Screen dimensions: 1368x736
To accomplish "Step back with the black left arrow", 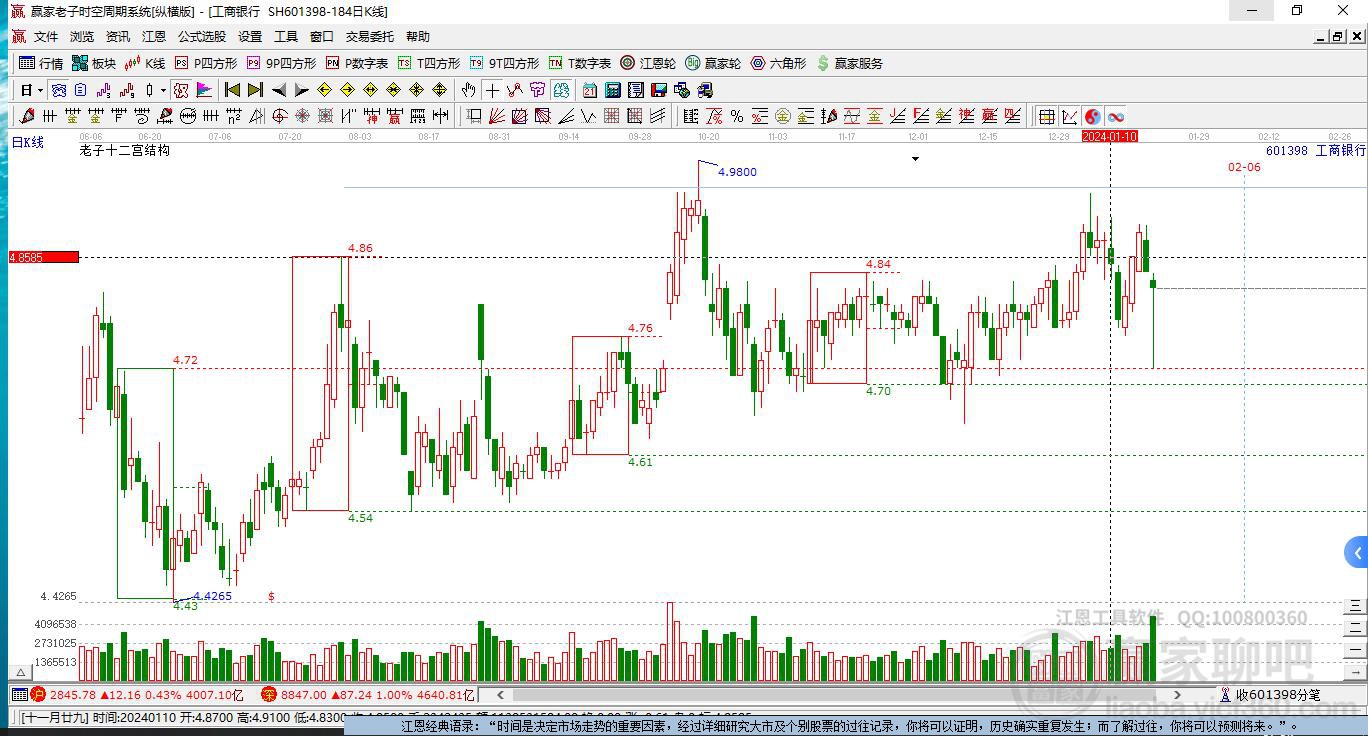I will [x=279, y=90].
